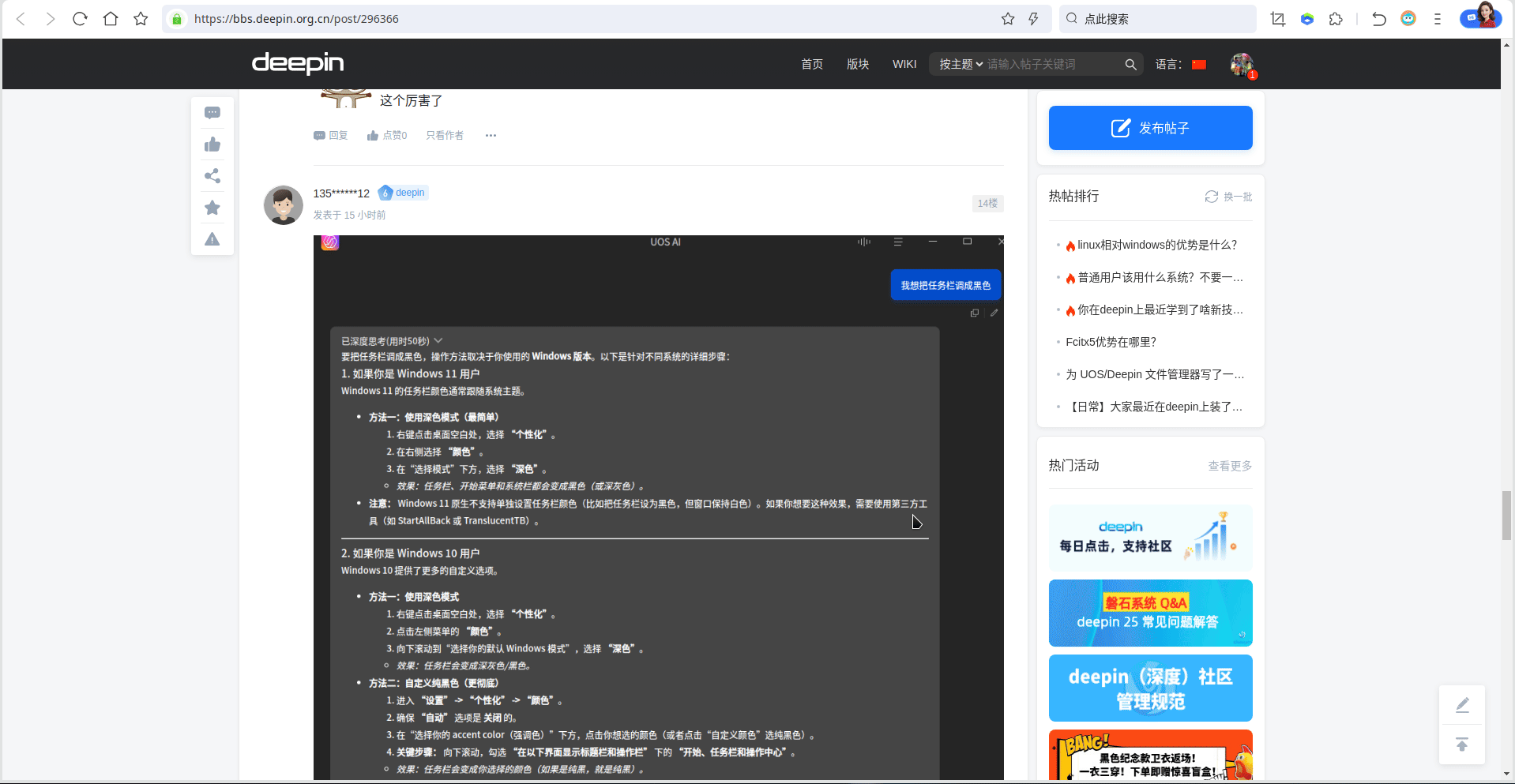Click the comment icon in the left sidebar
Viewport: 1515px width, 784px height.
(212, 113)
